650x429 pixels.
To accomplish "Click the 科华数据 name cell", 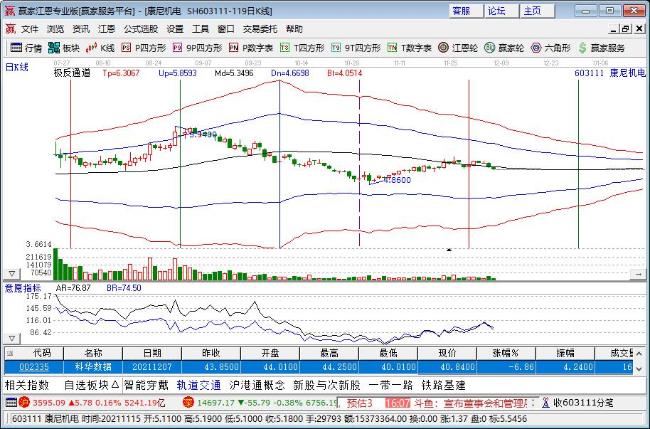I will click(93, 367).
